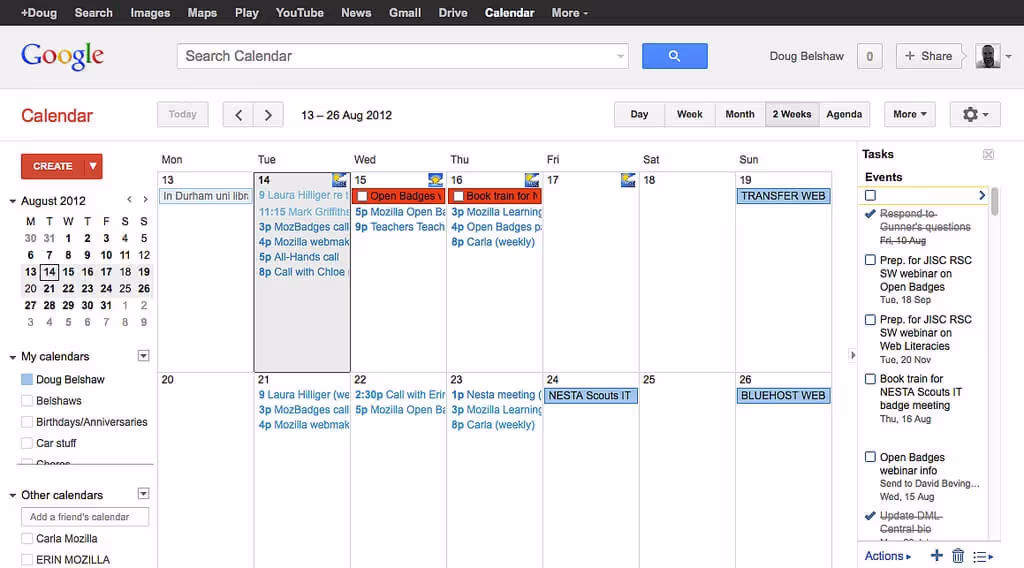Toggle Birthdays/Anniversaries calendar
This screenshot has width=1024, height=568.
[27, 422]
